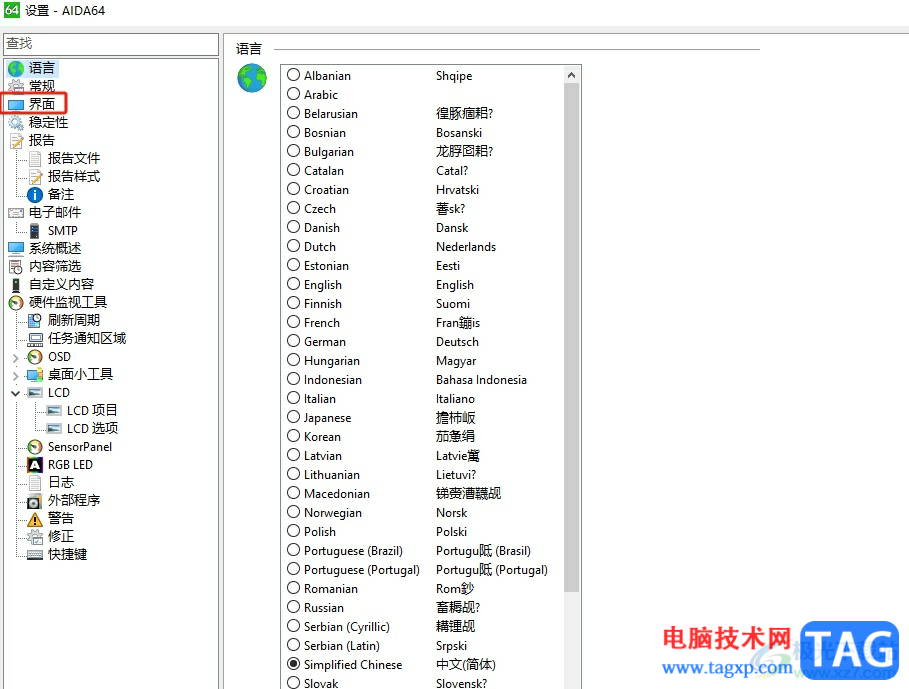Click the gear icon beside 稳定性

(x=16, y=122)
